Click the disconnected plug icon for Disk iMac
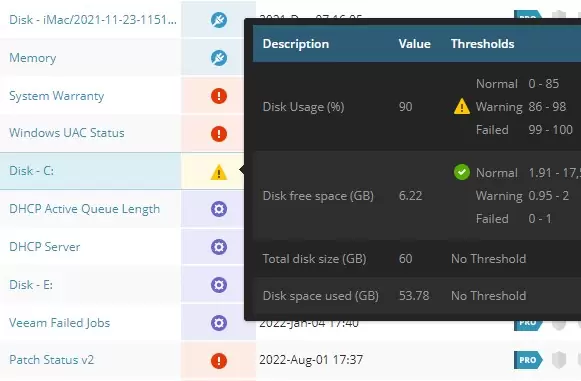Screen dimensions: 581x381 tap(219, 20)
